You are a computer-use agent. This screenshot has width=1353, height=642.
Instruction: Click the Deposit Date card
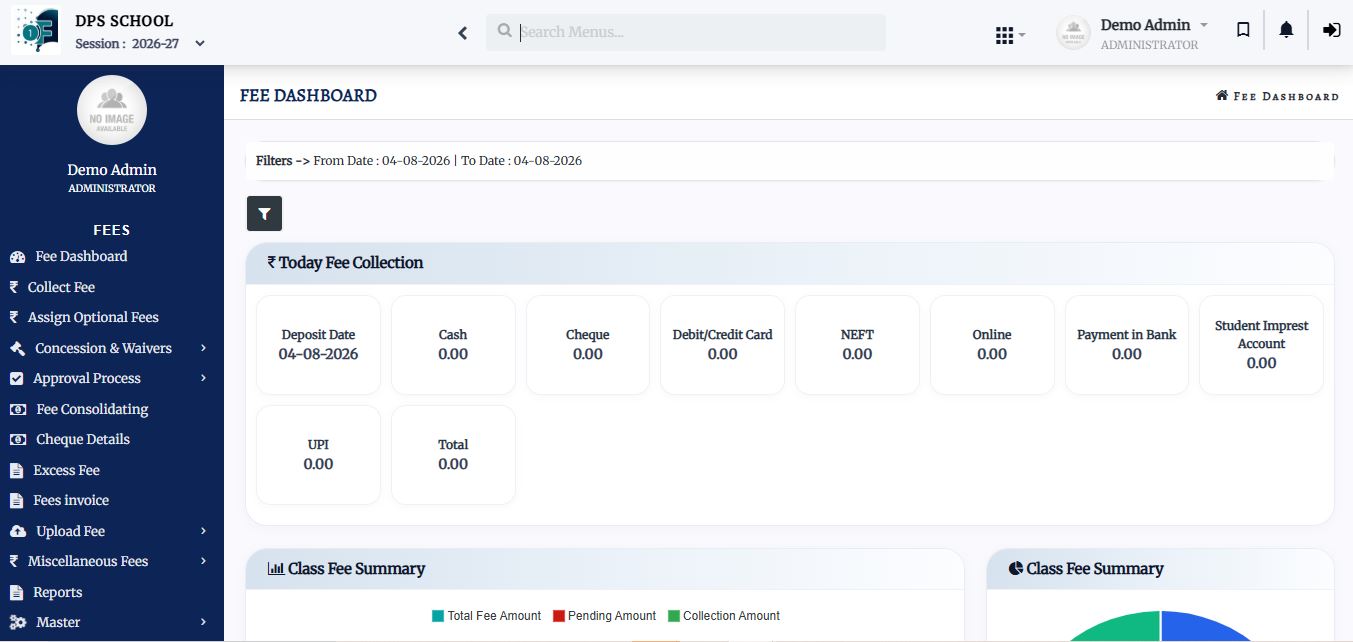(318, 345)
